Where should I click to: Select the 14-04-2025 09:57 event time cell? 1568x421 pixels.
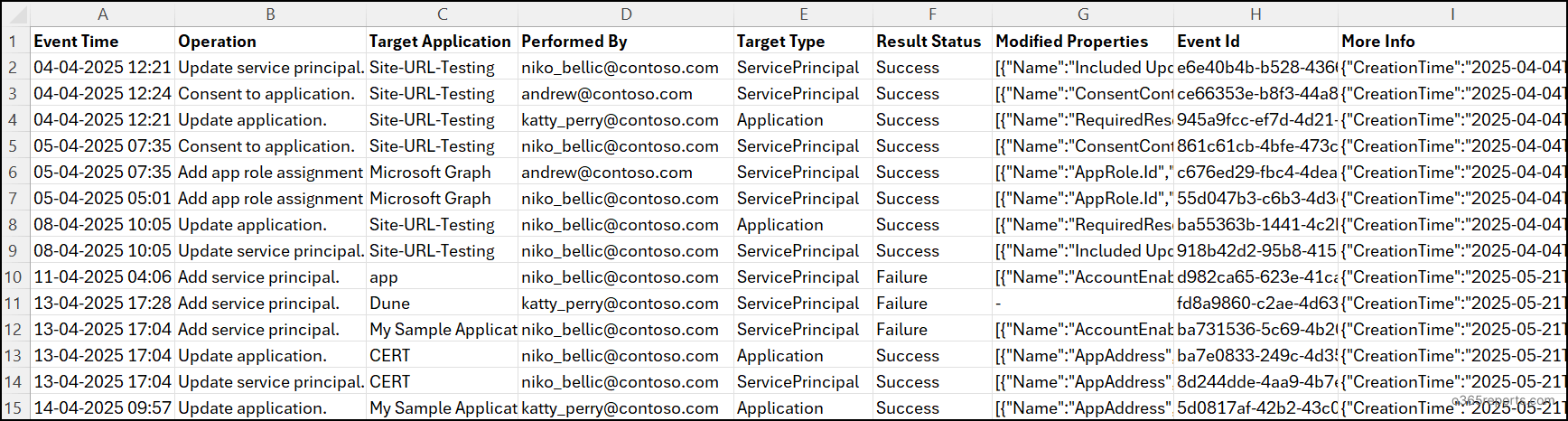pos(102,408)
